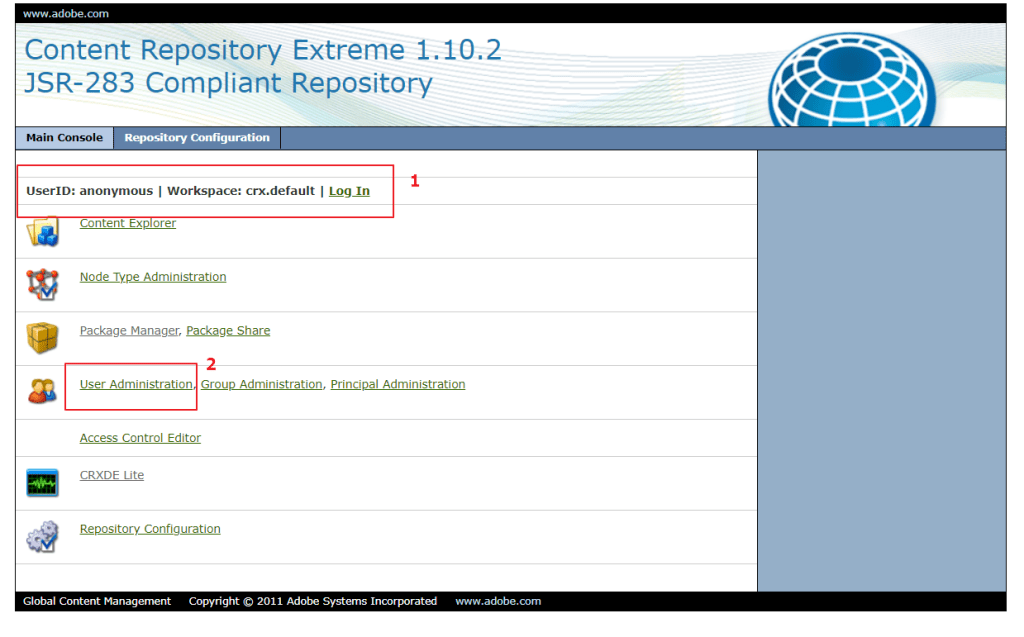
Task: Click the User Administration people icon
Action: pyautogui.click(x=42, y=392)
